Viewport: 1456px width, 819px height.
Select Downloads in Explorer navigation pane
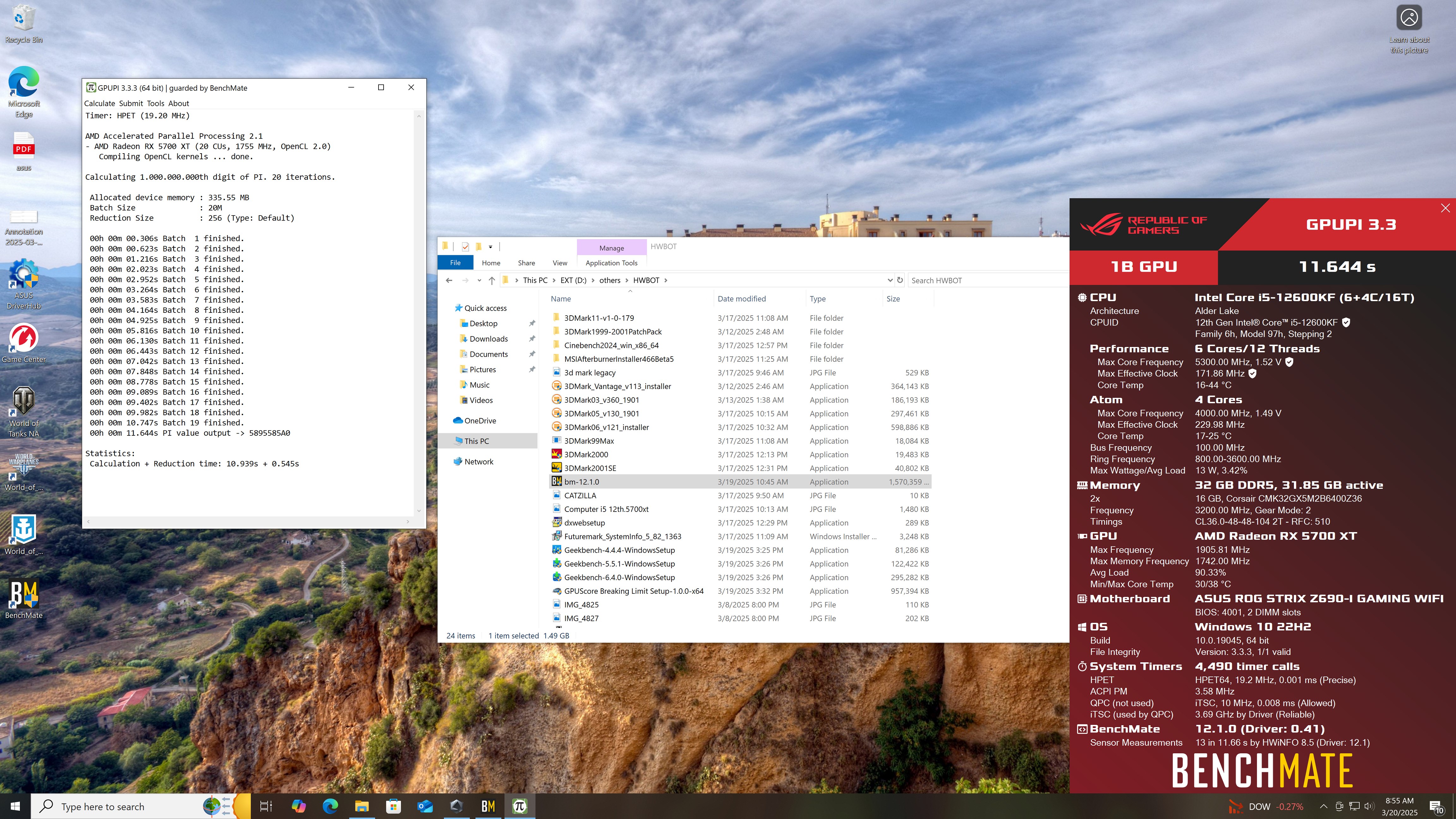pos(488,339)
